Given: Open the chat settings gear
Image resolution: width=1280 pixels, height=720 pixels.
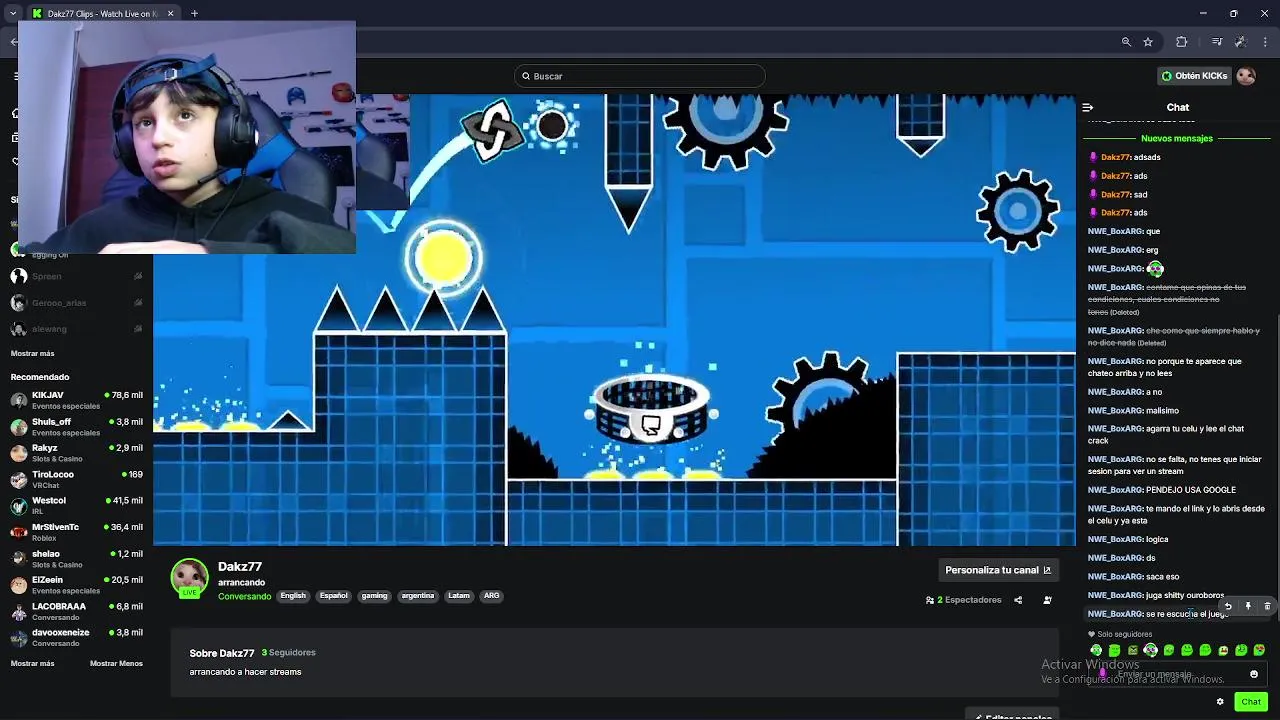Looking at the screenshot, I should click(x=1220, y=702).
